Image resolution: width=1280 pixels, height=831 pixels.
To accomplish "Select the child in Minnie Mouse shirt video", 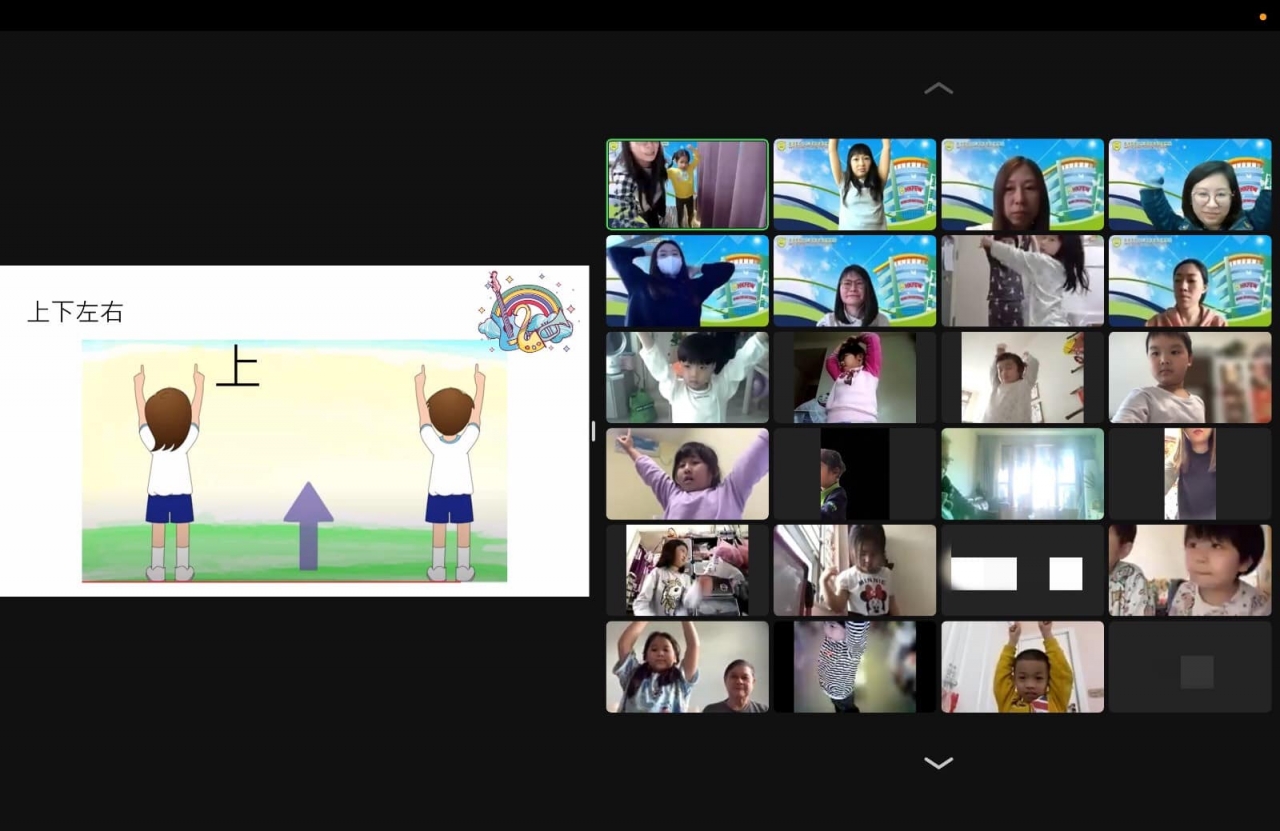I will coord(855,570).
